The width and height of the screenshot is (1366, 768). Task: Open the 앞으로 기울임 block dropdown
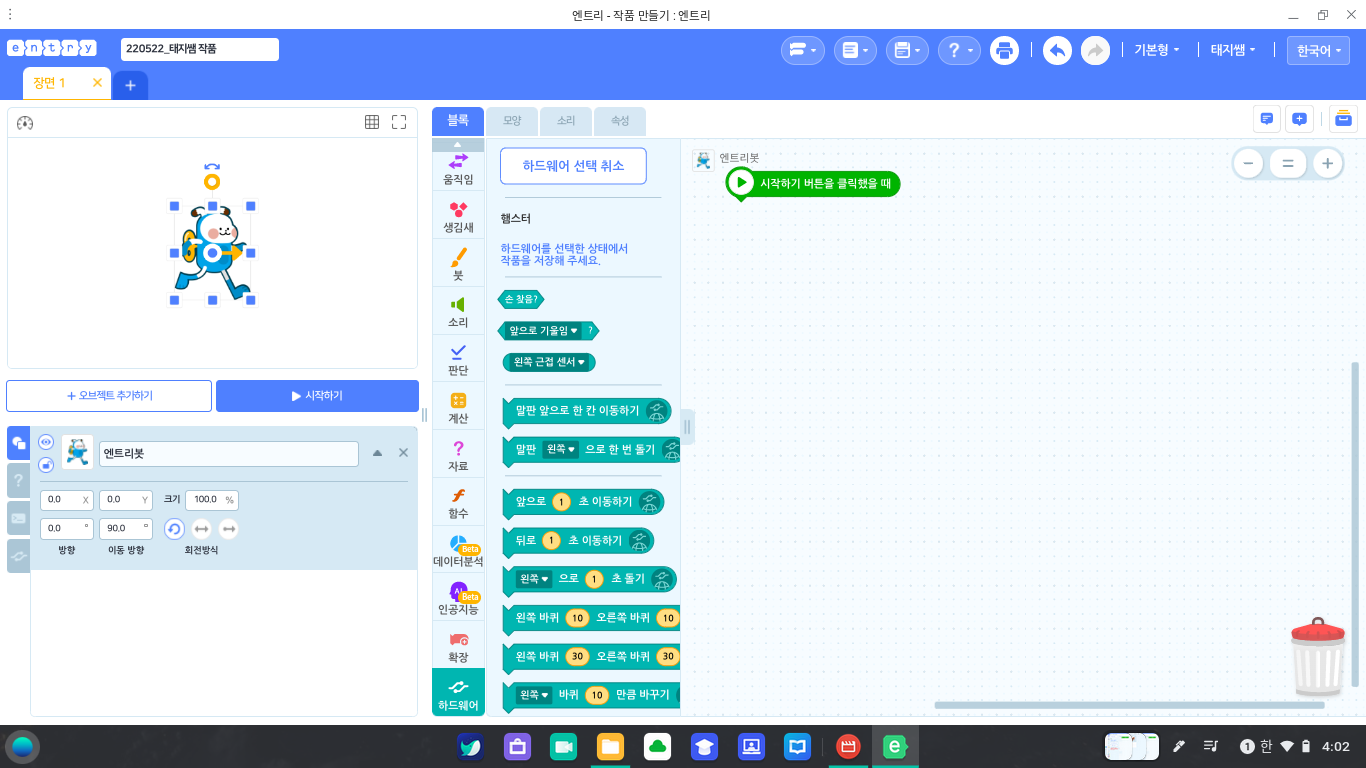point(543,330)
